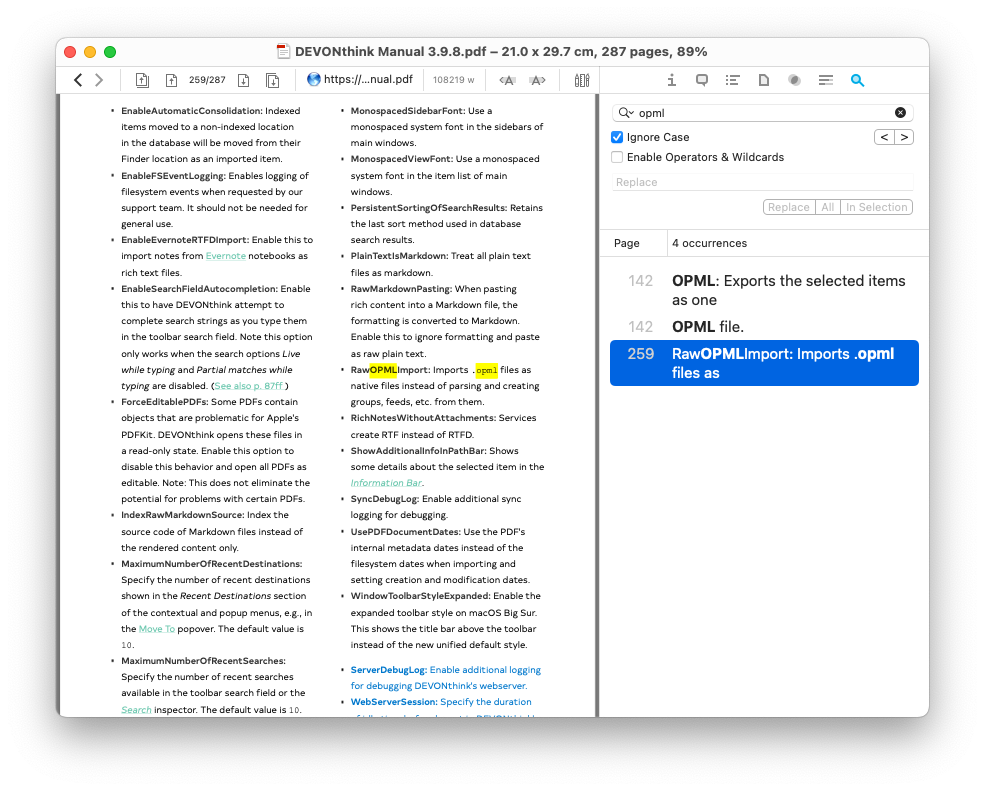Click the ServerDebugLog entry text
This screenshot has width=985, height=791.
[x=445, y=678]
